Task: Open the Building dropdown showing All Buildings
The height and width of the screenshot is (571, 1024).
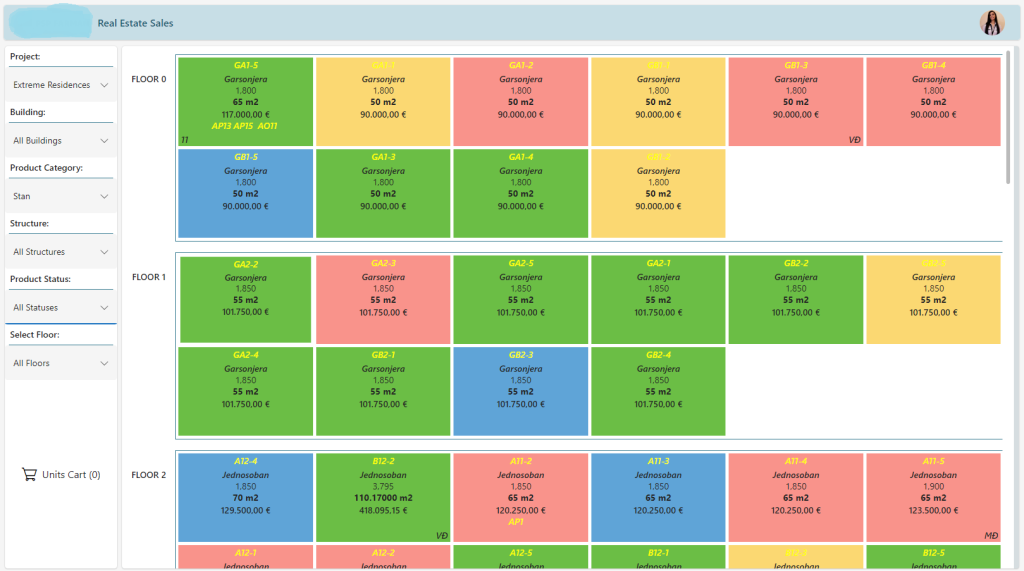Action: coord(61,141)
